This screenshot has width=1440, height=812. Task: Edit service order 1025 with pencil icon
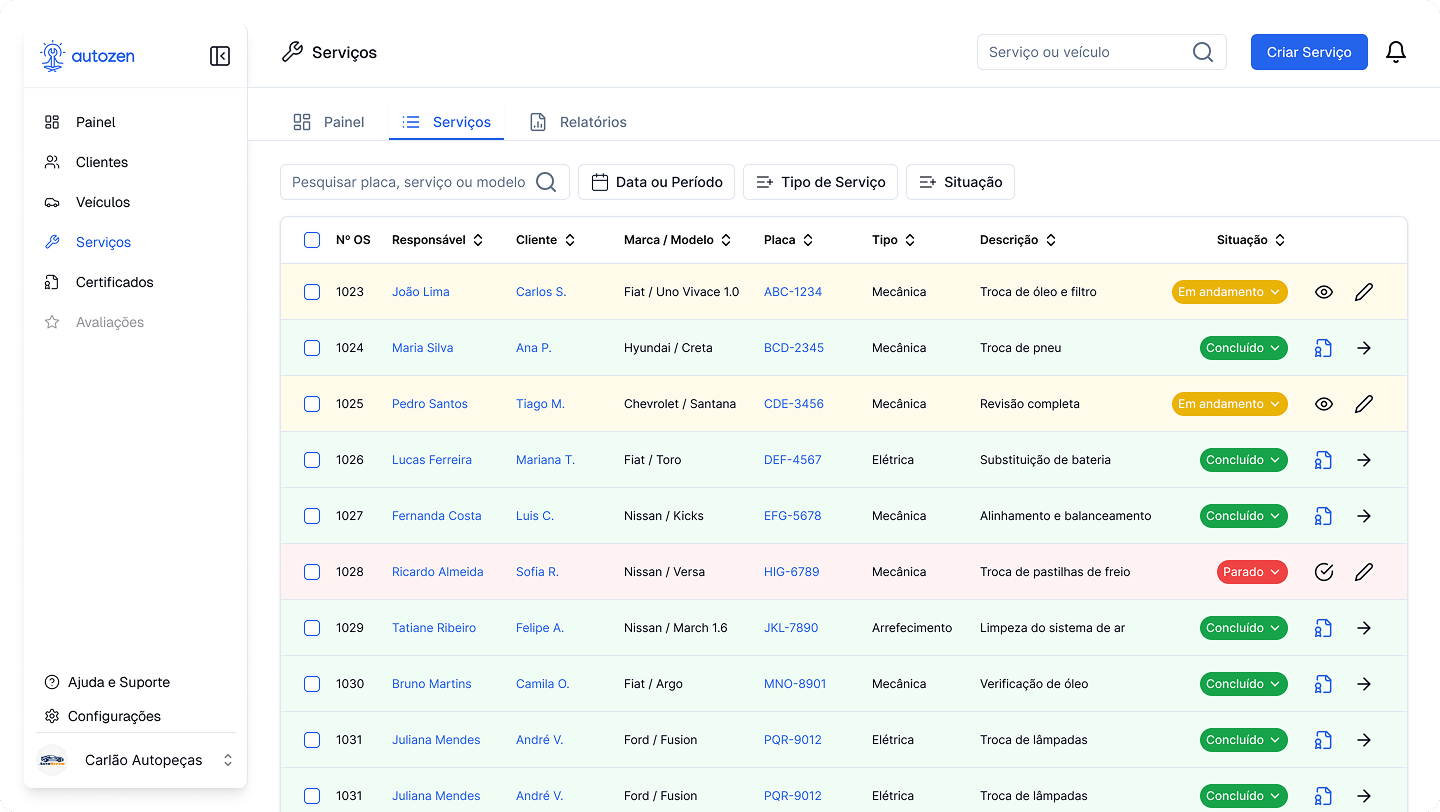(1364, 404)
